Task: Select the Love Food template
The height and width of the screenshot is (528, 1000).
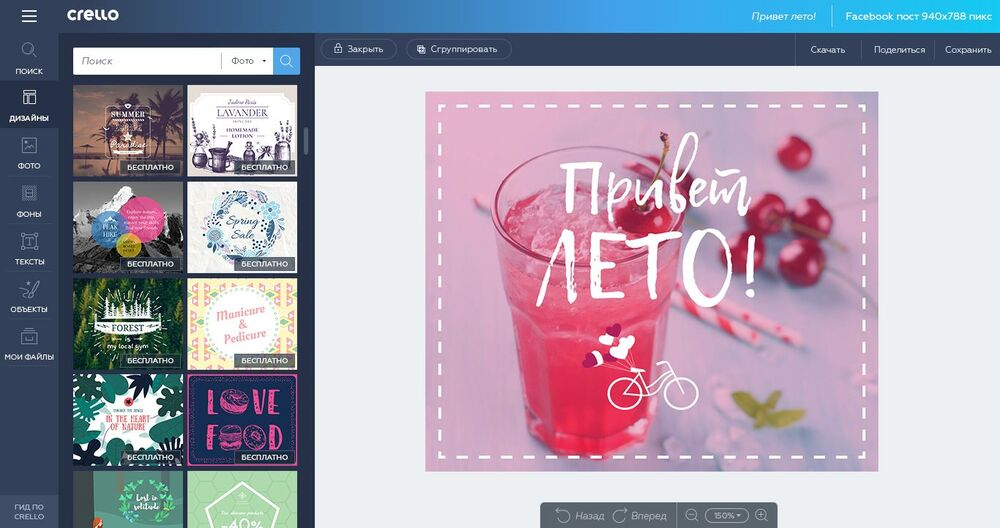Action: 242,420
